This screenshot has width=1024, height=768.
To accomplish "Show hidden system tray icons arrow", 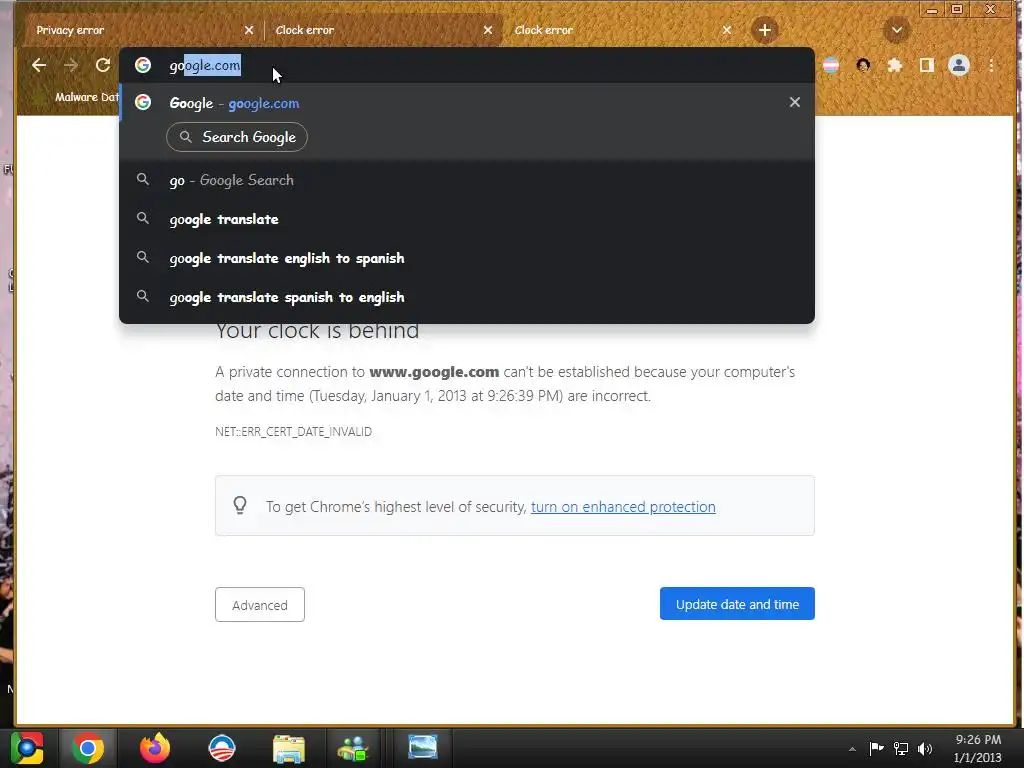I will [x=852, y=749].
